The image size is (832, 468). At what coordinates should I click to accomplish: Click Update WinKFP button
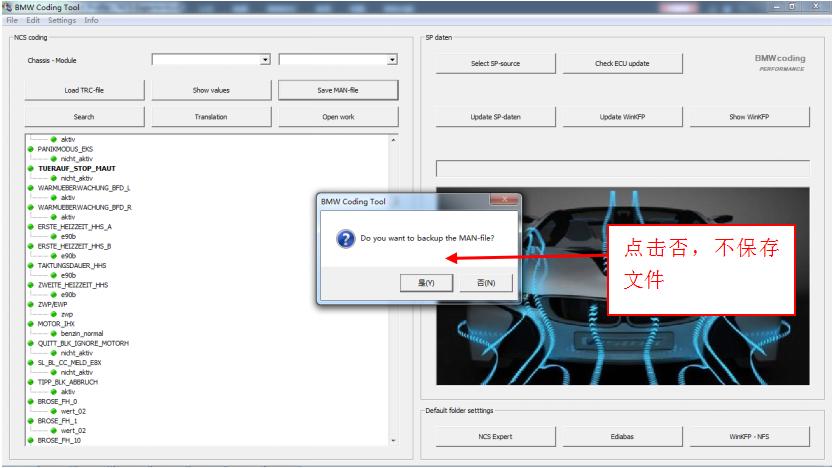coord(622,117)
